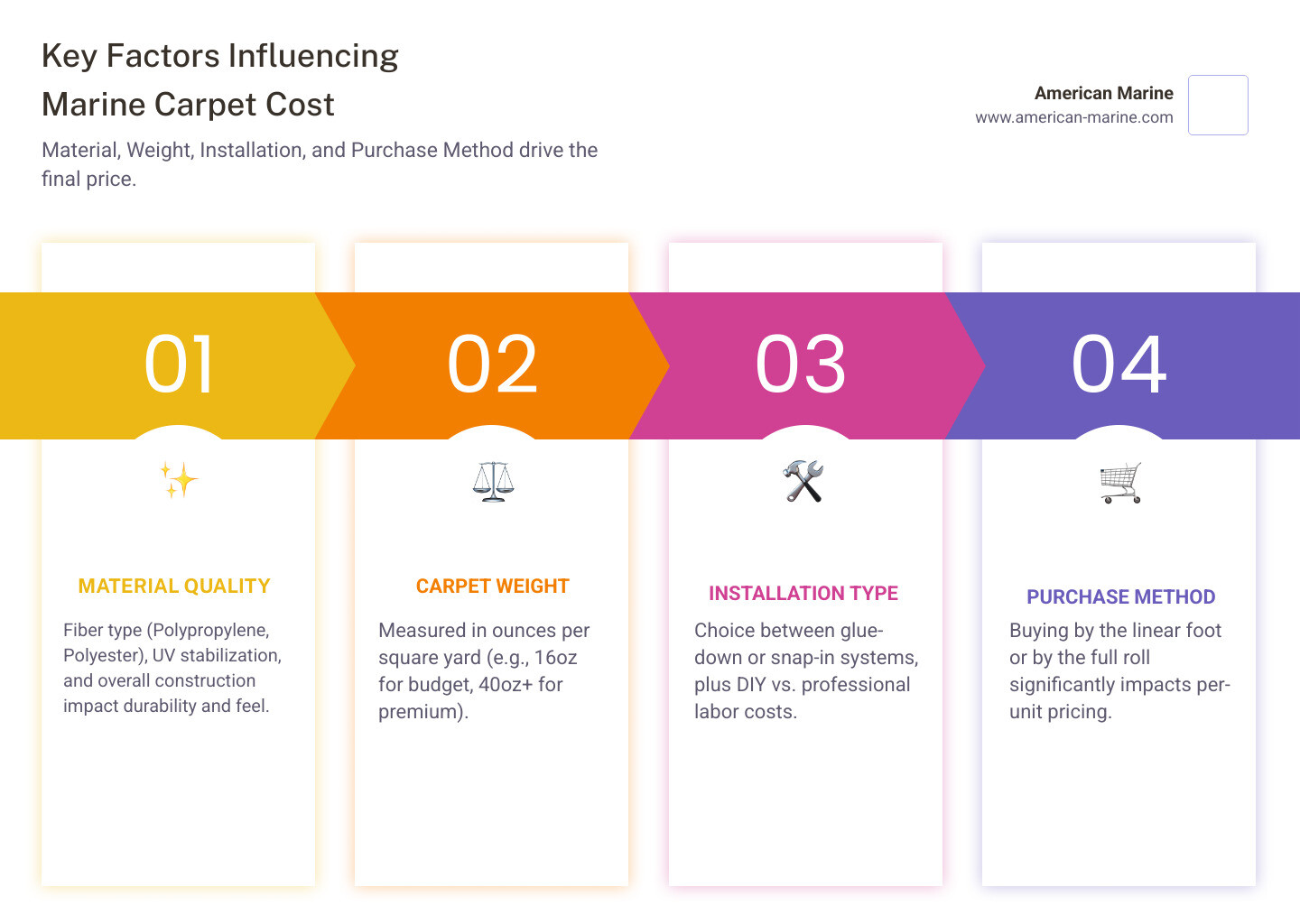
Task: Click the ounces per square yard description
Action: [483, 670]
